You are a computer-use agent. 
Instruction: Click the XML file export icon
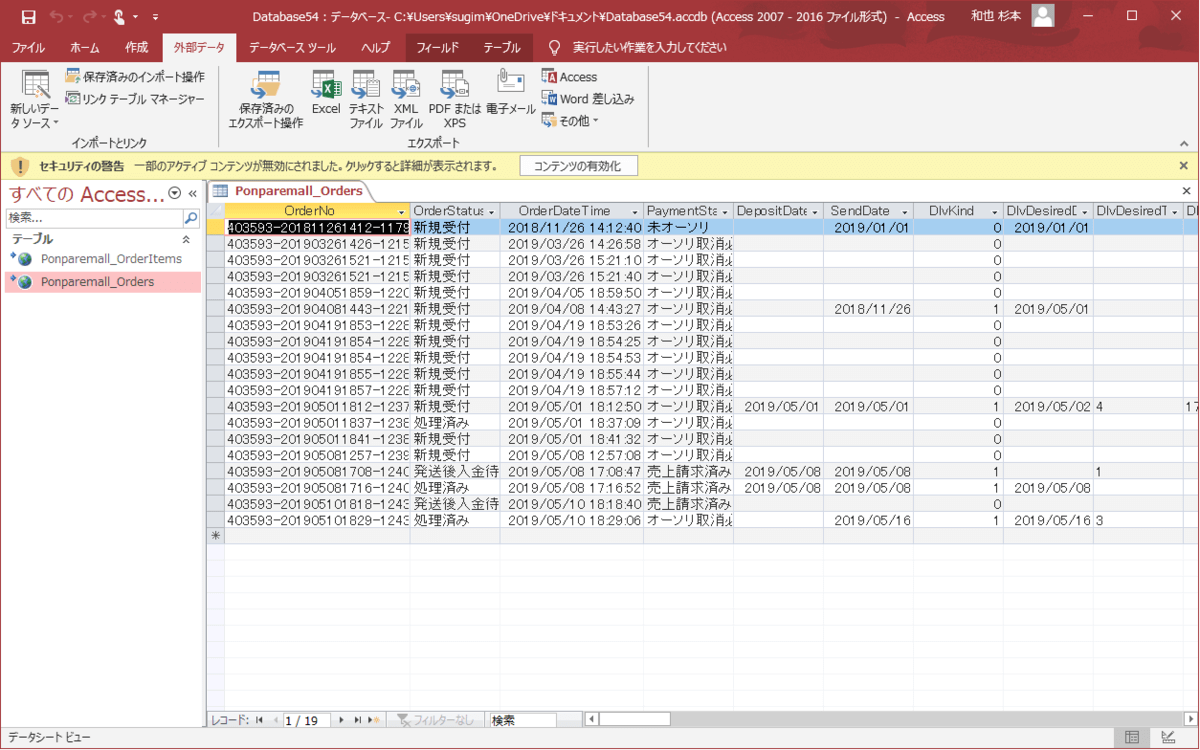406,98
